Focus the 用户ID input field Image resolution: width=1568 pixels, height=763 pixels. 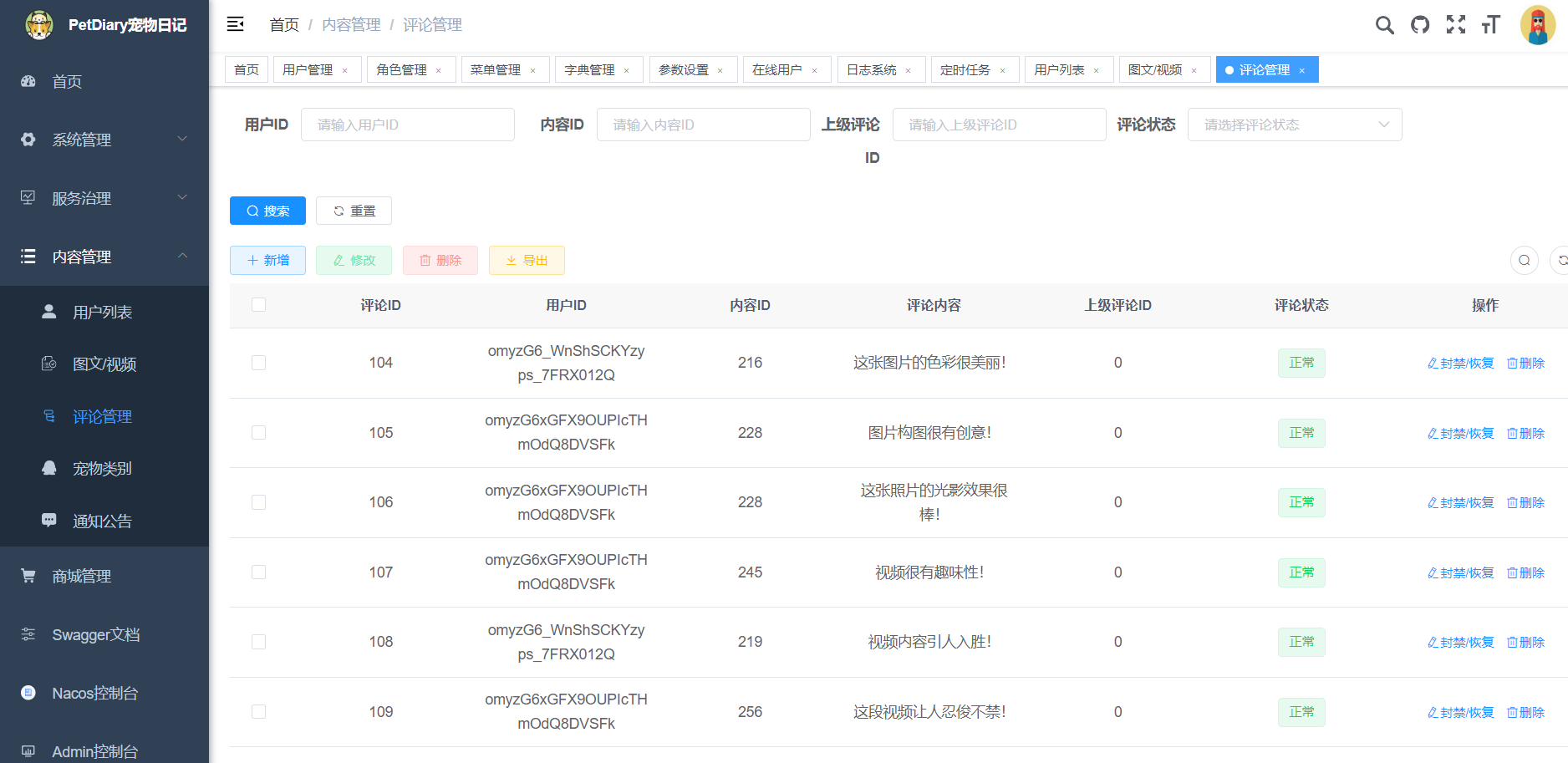click(408, 125)
